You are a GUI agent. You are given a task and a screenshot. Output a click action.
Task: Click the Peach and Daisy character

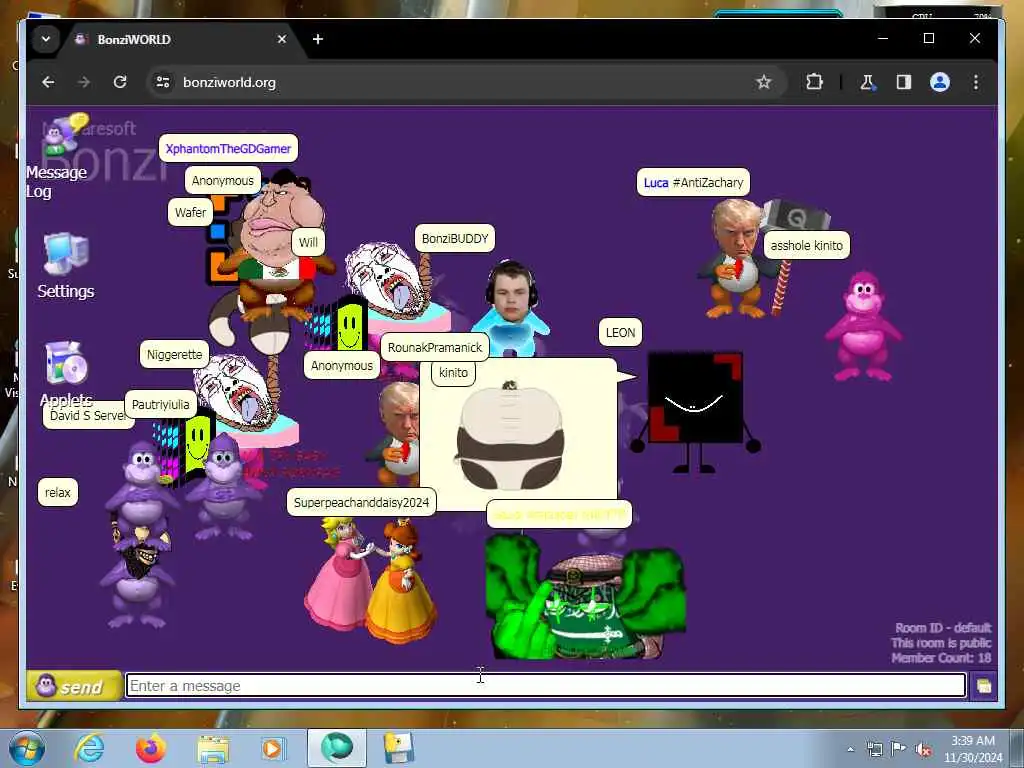coord(370,580)
